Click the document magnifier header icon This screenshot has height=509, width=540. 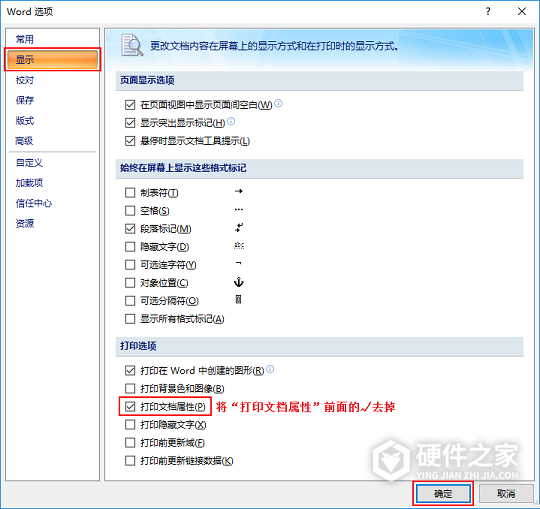[x=132, y=45]
